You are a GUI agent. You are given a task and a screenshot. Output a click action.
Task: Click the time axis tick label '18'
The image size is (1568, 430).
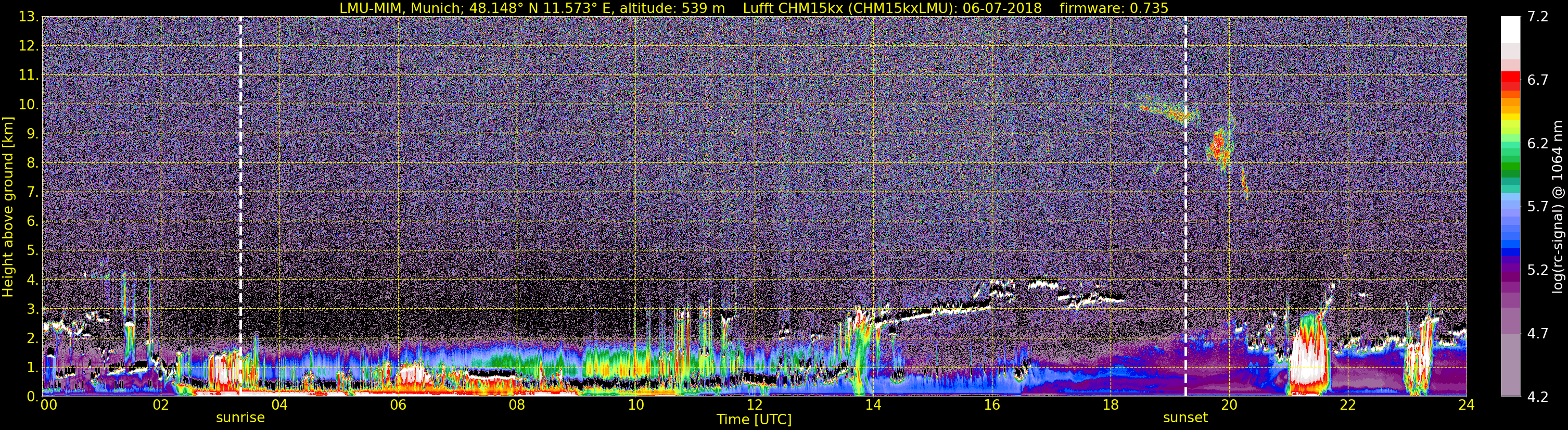pos(1110,405)
